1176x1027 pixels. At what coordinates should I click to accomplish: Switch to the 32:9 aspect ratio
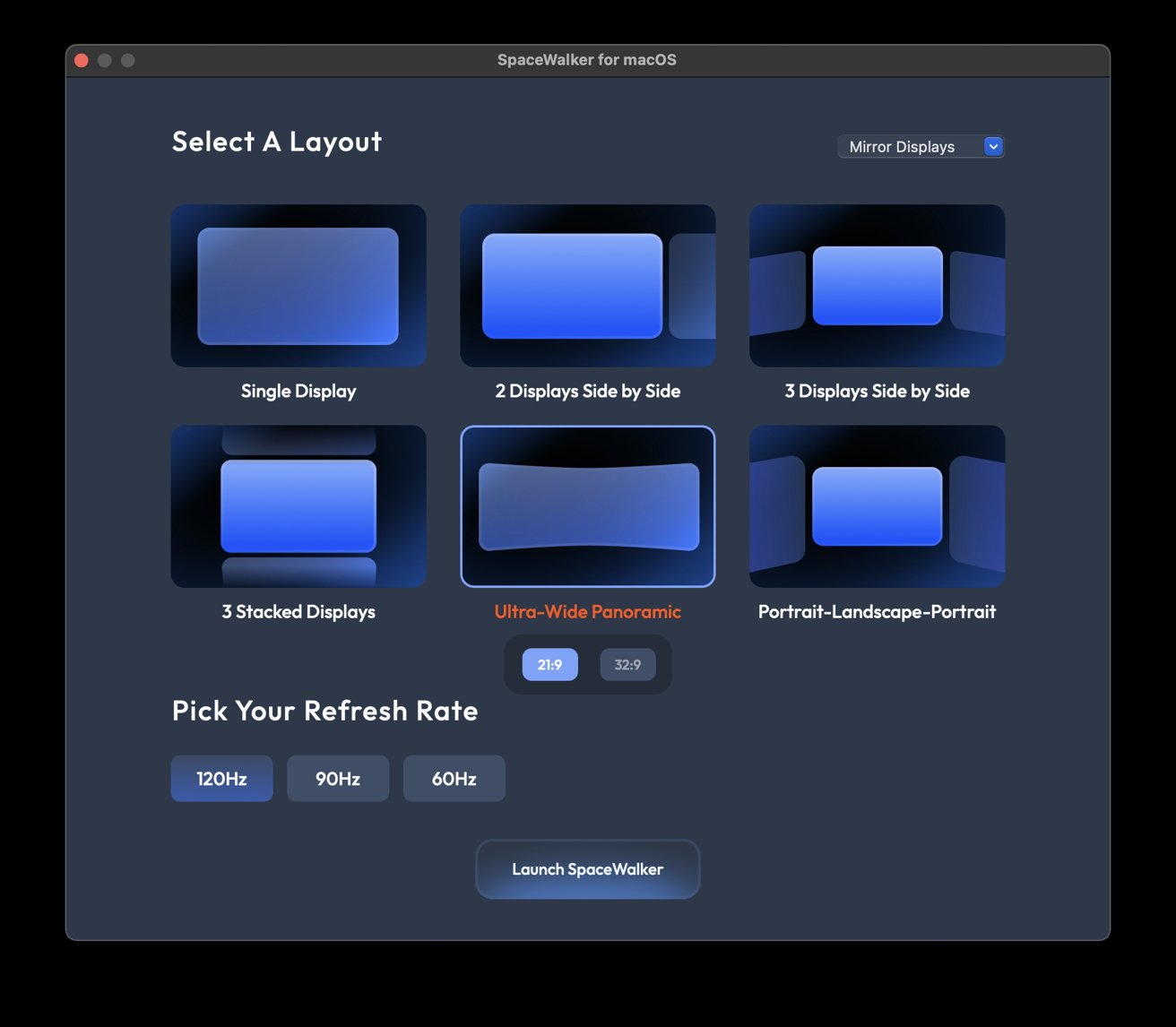coord(627,664)
